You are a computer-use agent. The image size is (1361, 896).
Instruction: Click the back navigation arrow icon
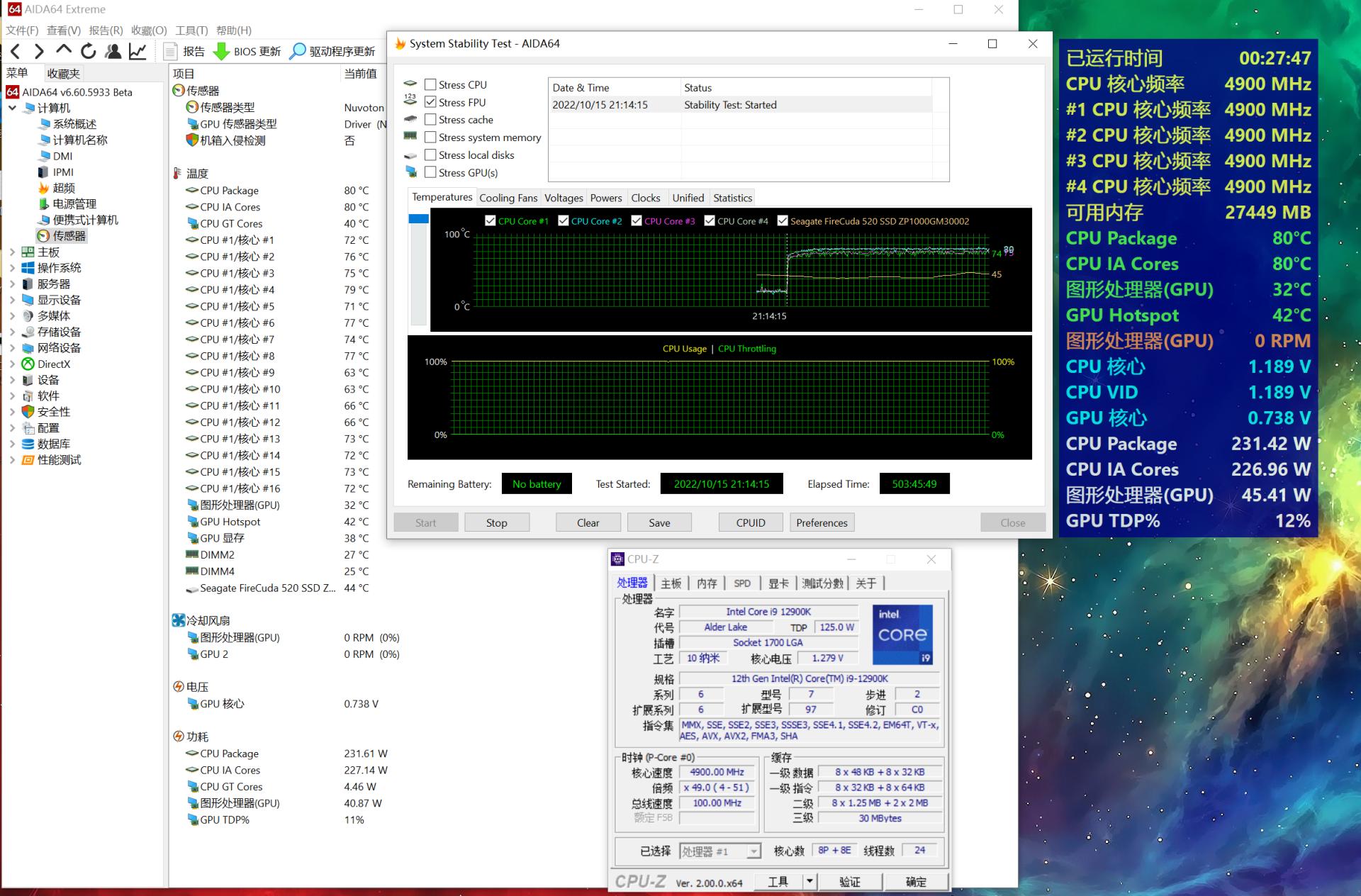(x=16, y=51)
